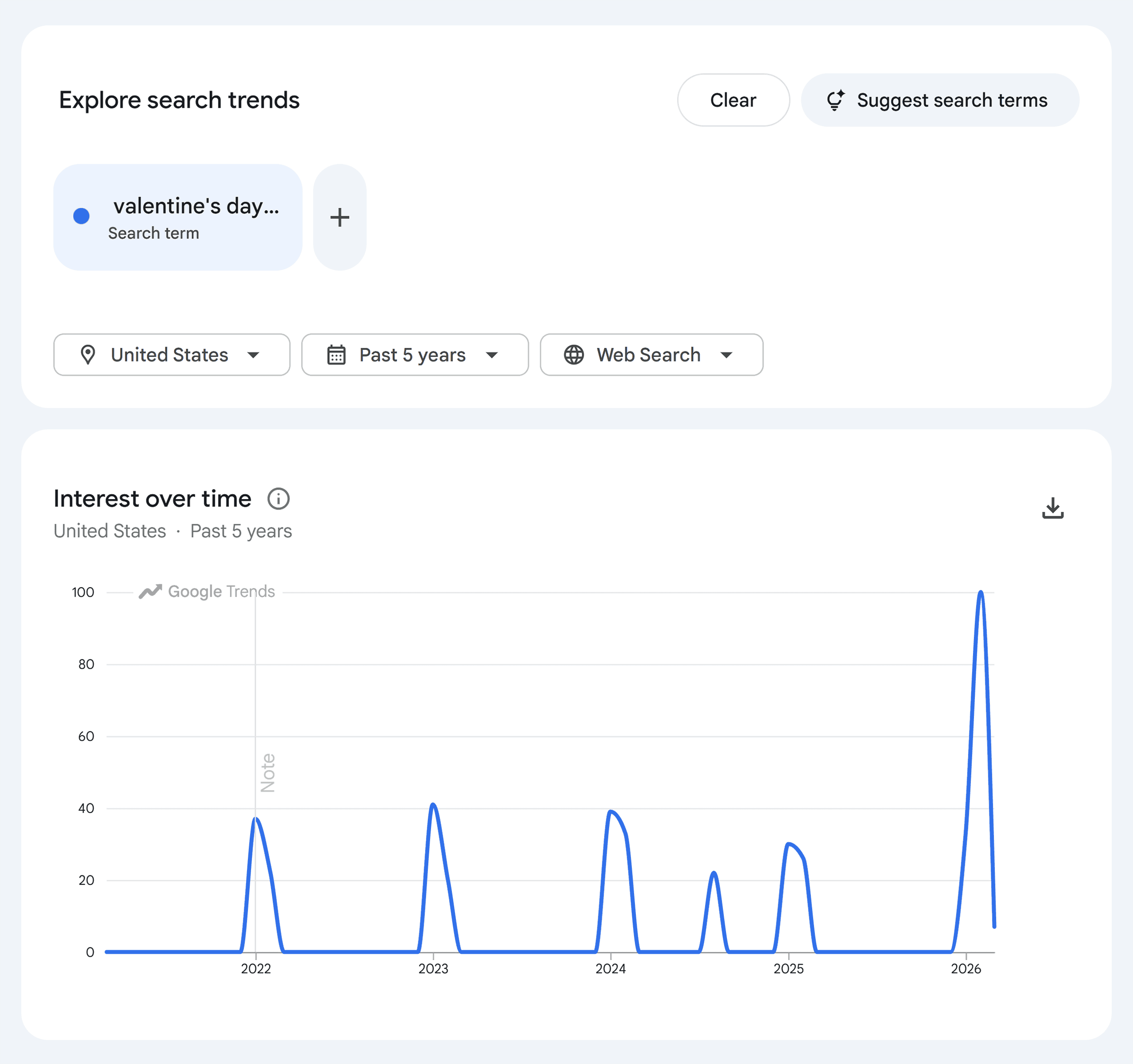This screenshot has height=1064, width=1133.
Task: Click the Explore search trends heading
Action: 179,100
